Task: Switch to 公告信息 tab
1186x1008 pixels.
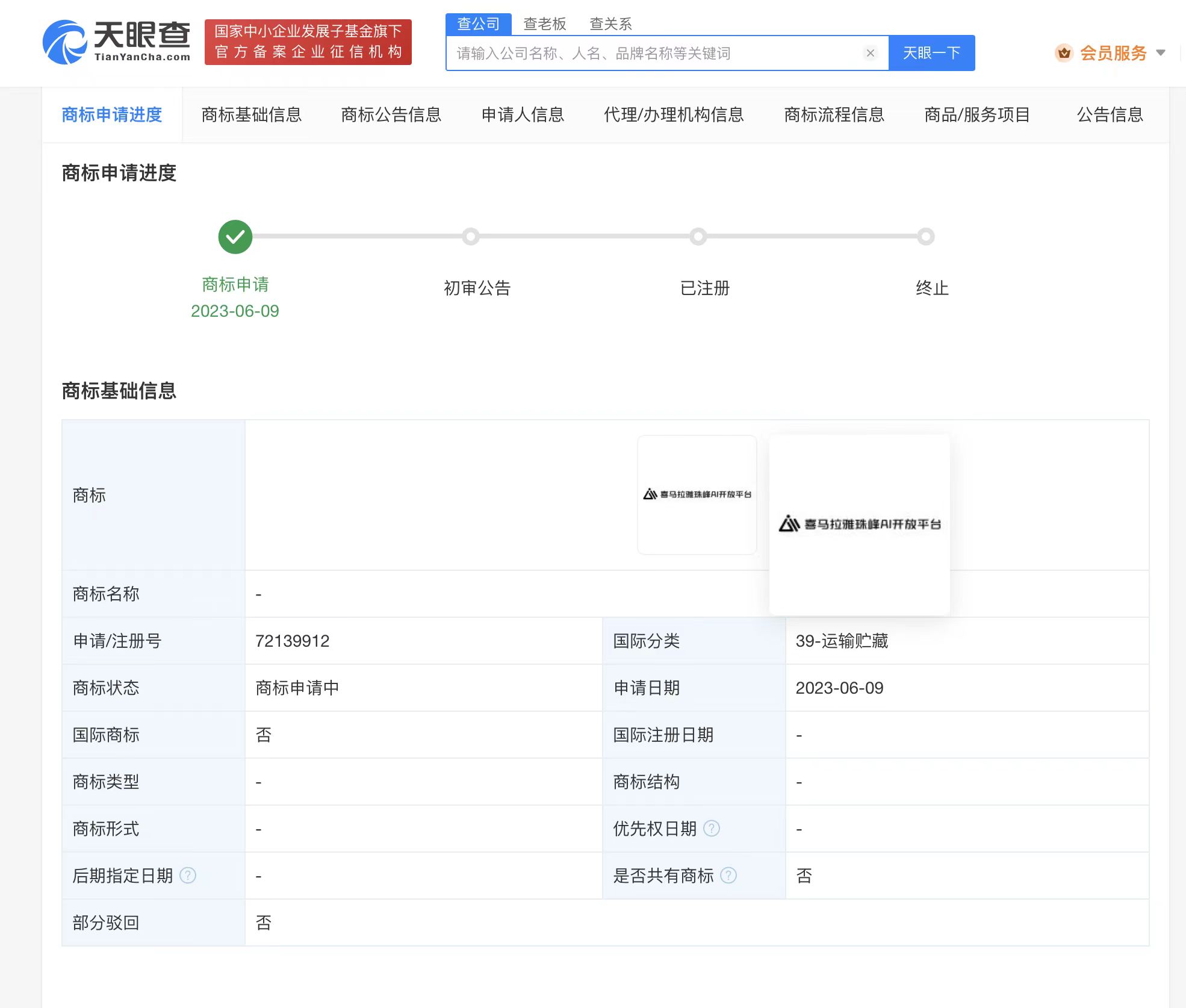Action: click(x=1110, y=114)
